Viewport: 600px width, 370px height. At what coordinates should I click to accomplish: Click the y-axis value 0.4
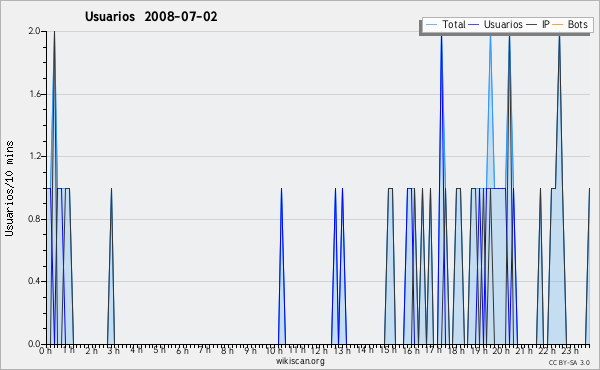tap(34, 281)
